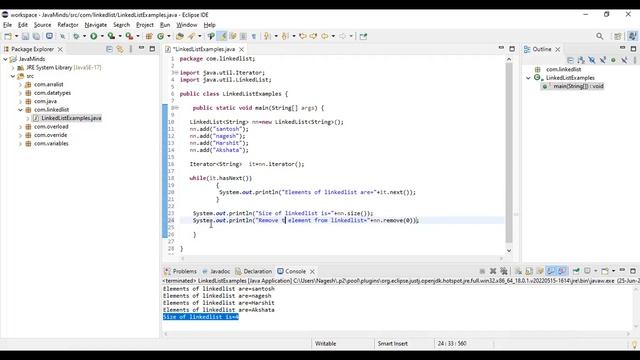Click the New Java Class icon
Image resolution: width=640 pixels, height=360 pixels.
(x=161, y=36)
